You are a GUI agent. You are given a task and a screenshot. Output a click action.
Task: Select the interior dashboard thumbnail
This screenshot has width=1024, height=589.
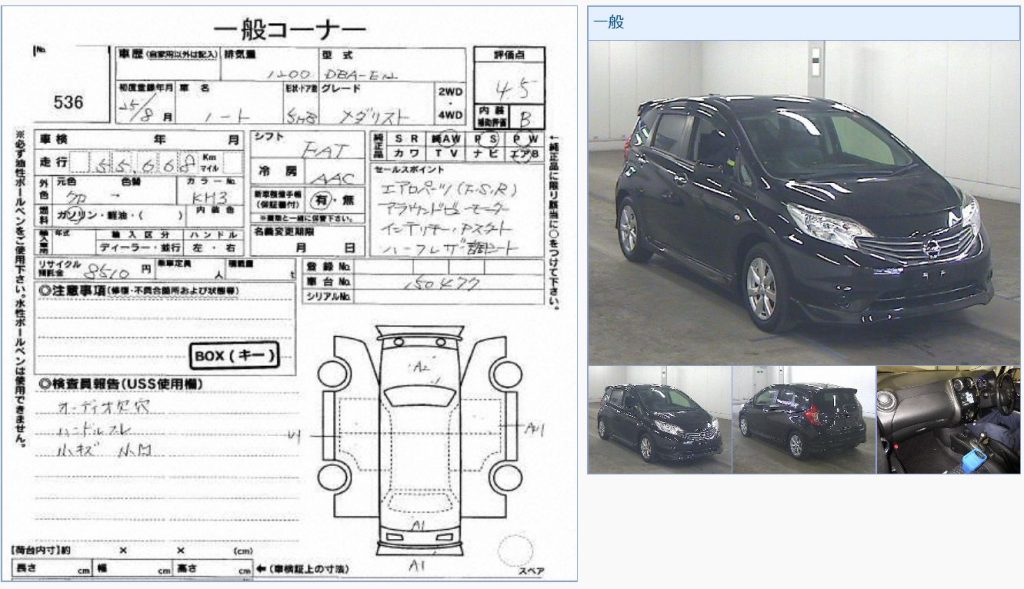click(x=948, y=420)
